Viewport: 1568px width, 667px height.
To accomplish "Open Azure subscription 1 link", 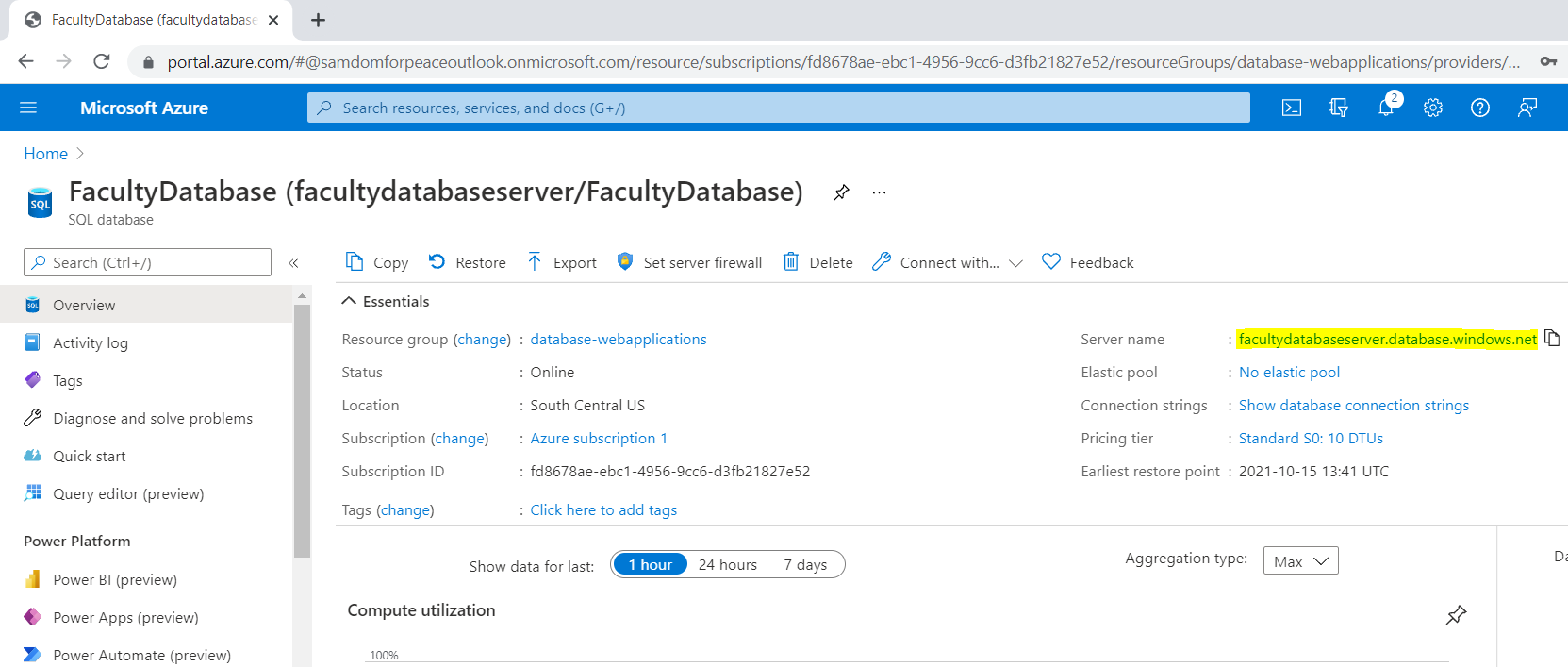I will [598, 438].
